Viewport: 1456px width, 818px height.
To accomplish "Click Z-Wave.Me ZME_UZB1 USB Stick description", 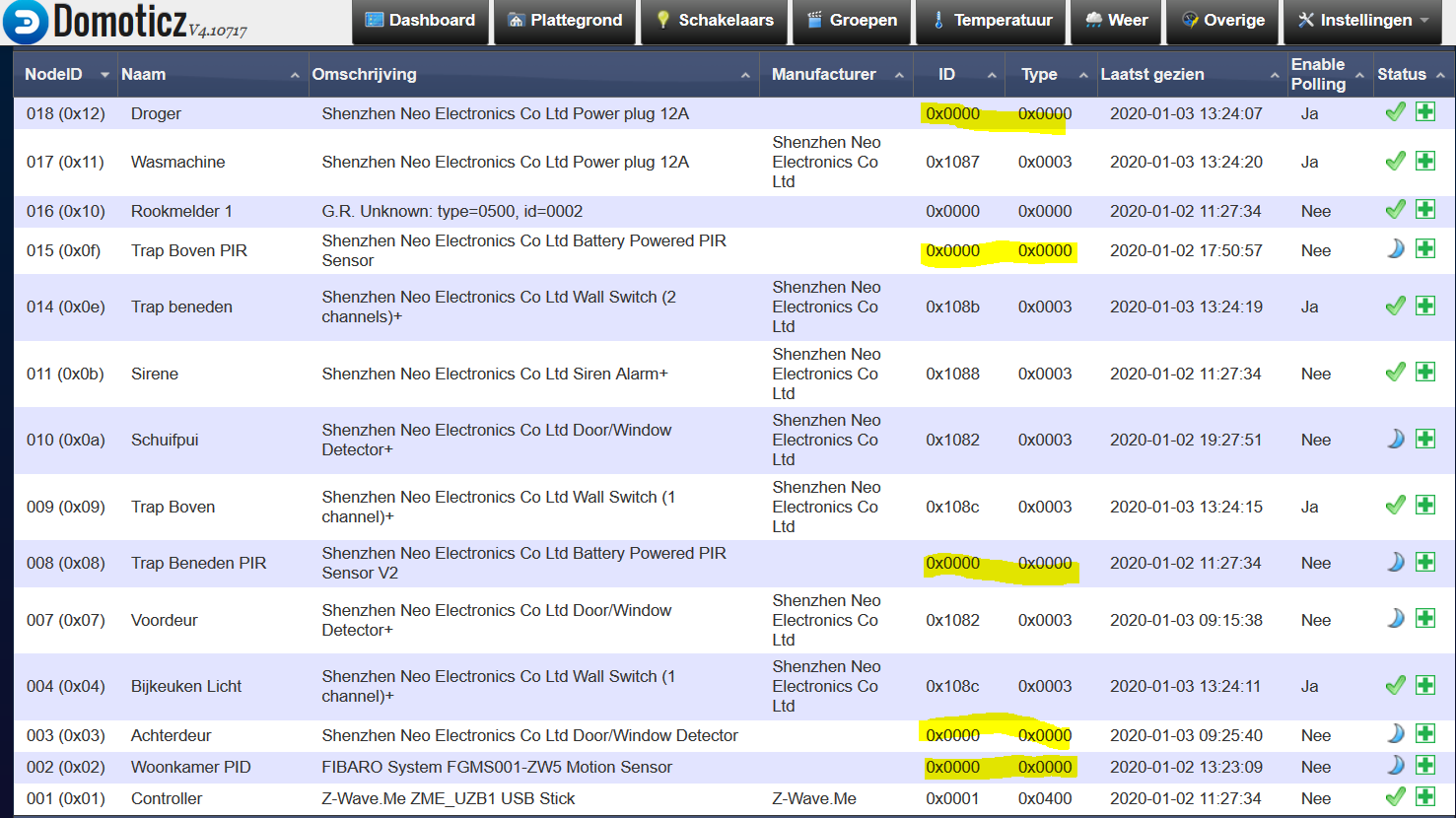I will pyautogui.click(x=448, y=798).
